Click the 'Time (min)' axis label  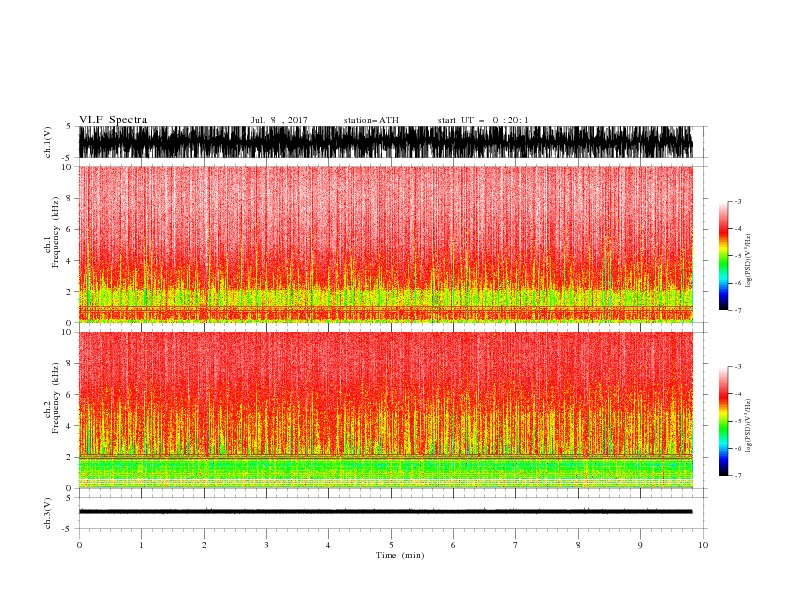pyautogui.click(x=400, y=555)
